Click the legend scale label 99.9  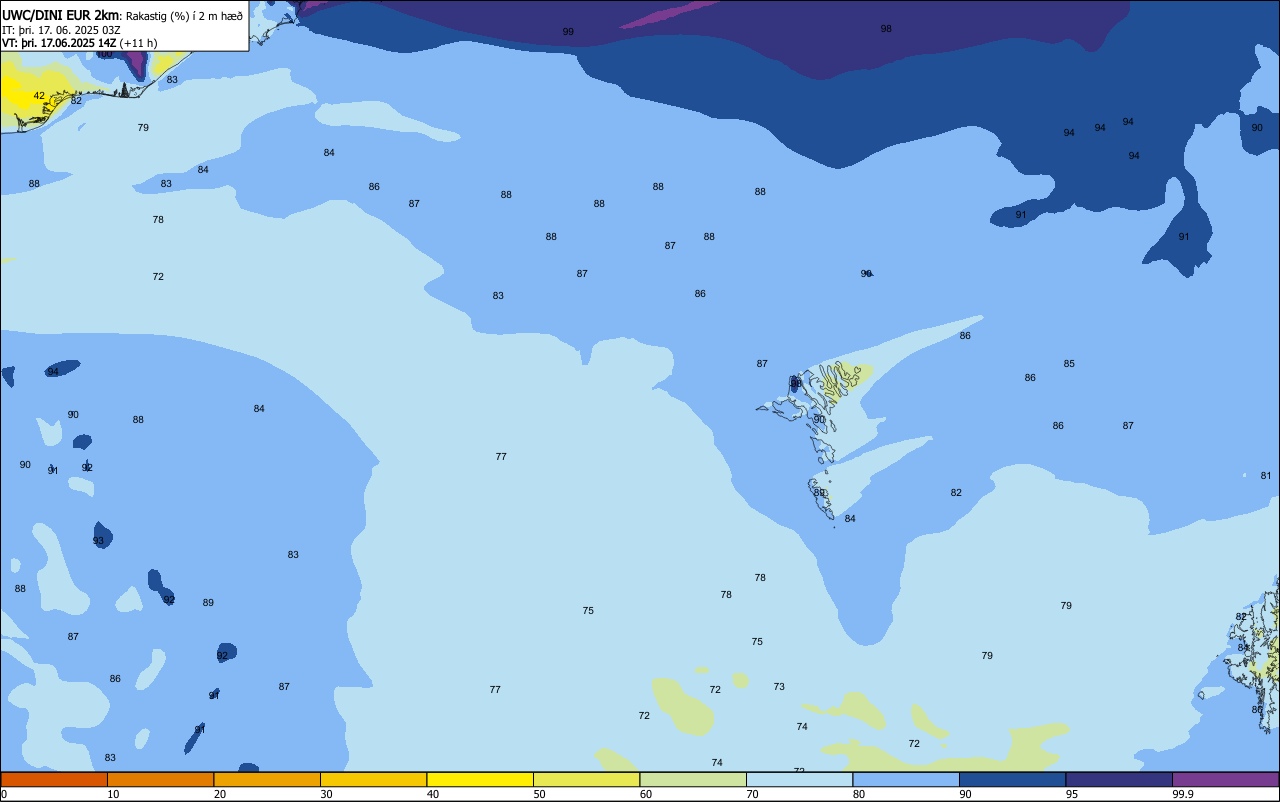coord(1183,794)
